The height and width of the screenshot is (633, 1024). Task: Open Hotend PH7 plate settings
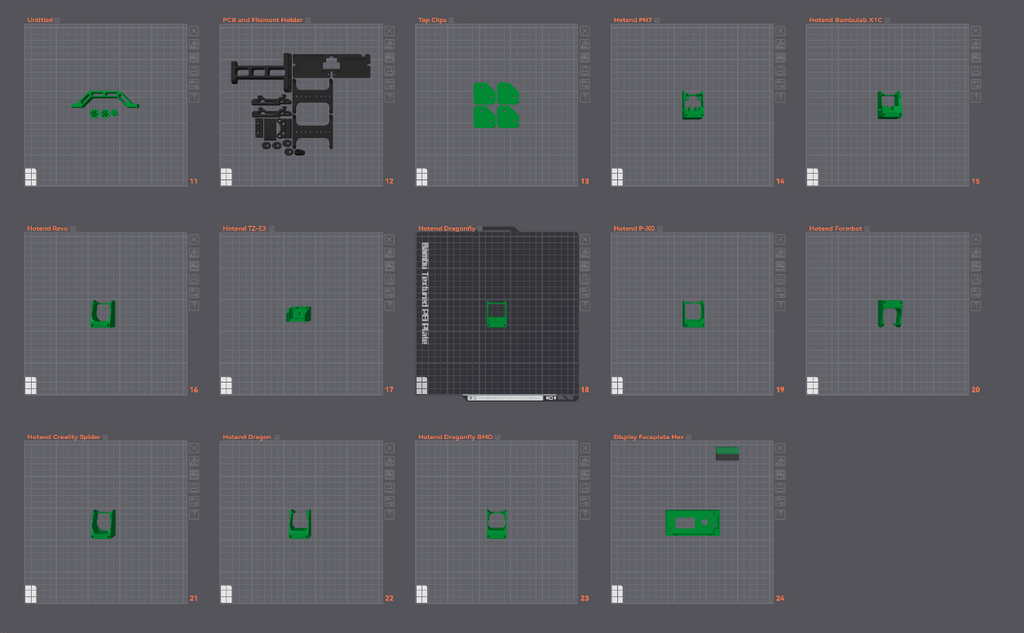click(780, 84)
